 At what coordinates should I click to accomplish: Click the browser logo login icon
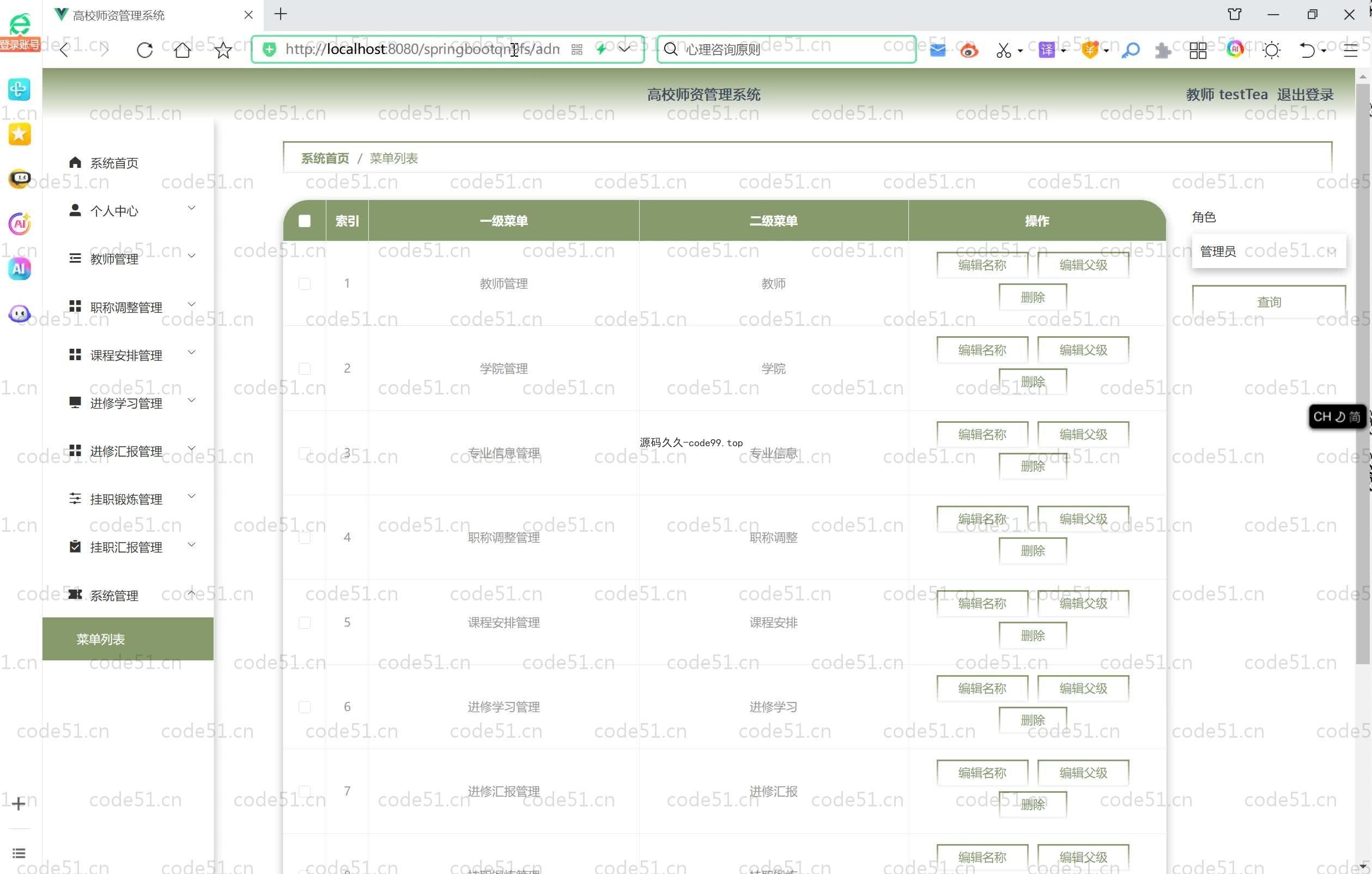20,32
